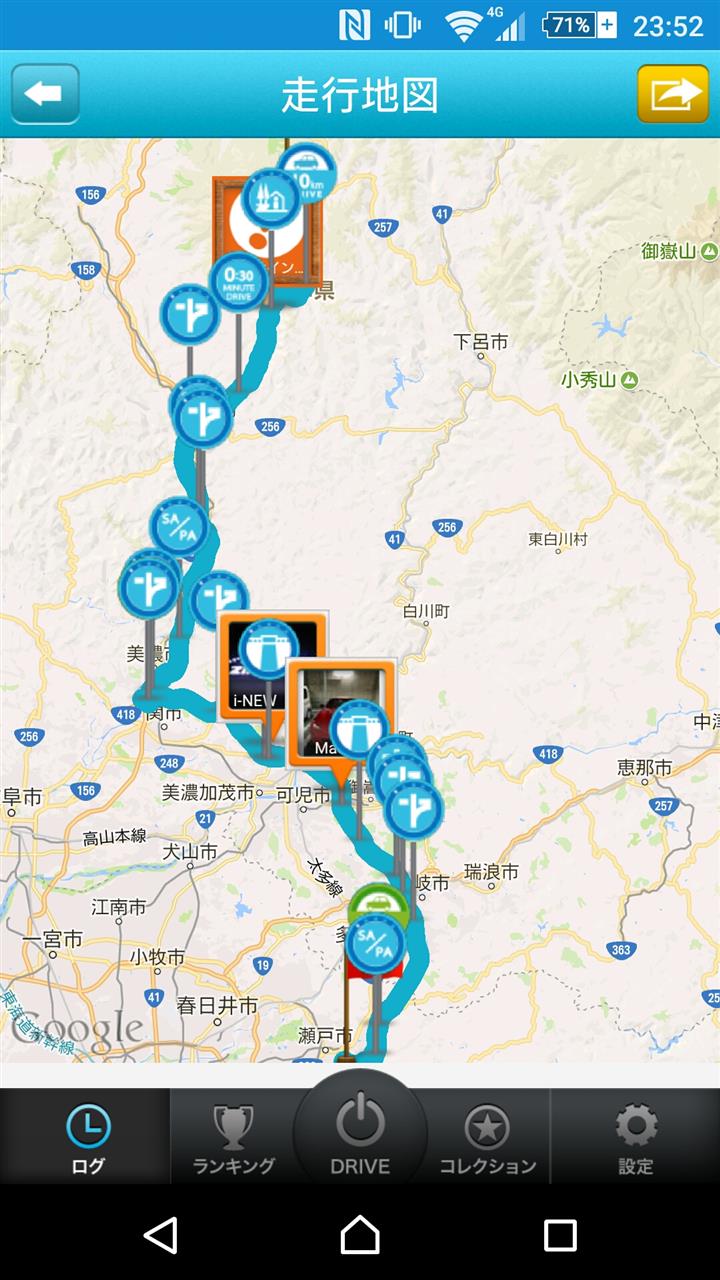
Task: Open 設定 settings gear
Action: click(x=636, y=1138)
